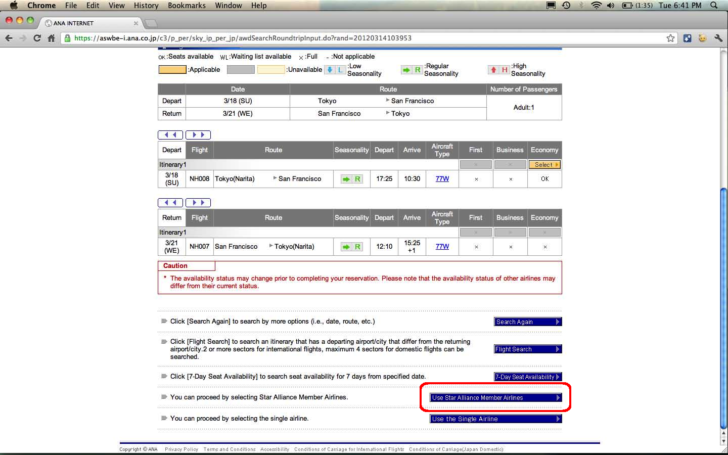The image size is (728, 455).
Task: Click the pale yellow Unavailable legend swatch
Action: [x=271, y=70]
